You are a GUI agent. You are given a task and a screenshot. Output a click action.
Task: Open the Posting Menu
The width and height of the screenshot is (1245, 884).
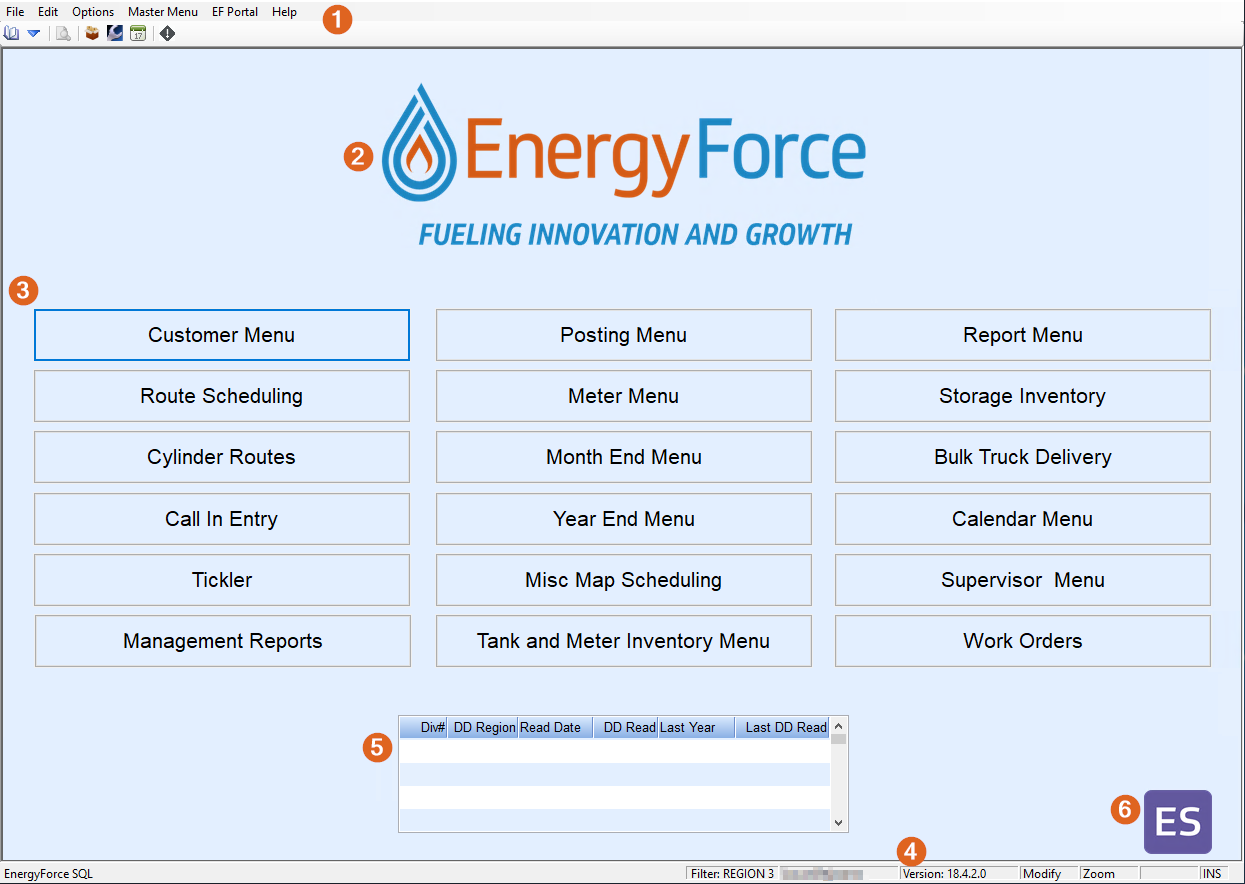point(624,335)
